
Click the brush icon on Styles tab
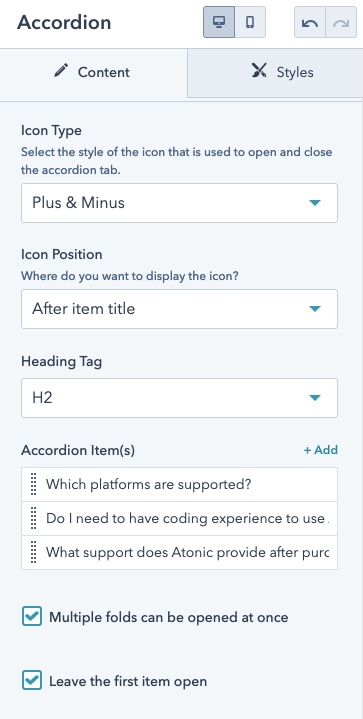259,71
